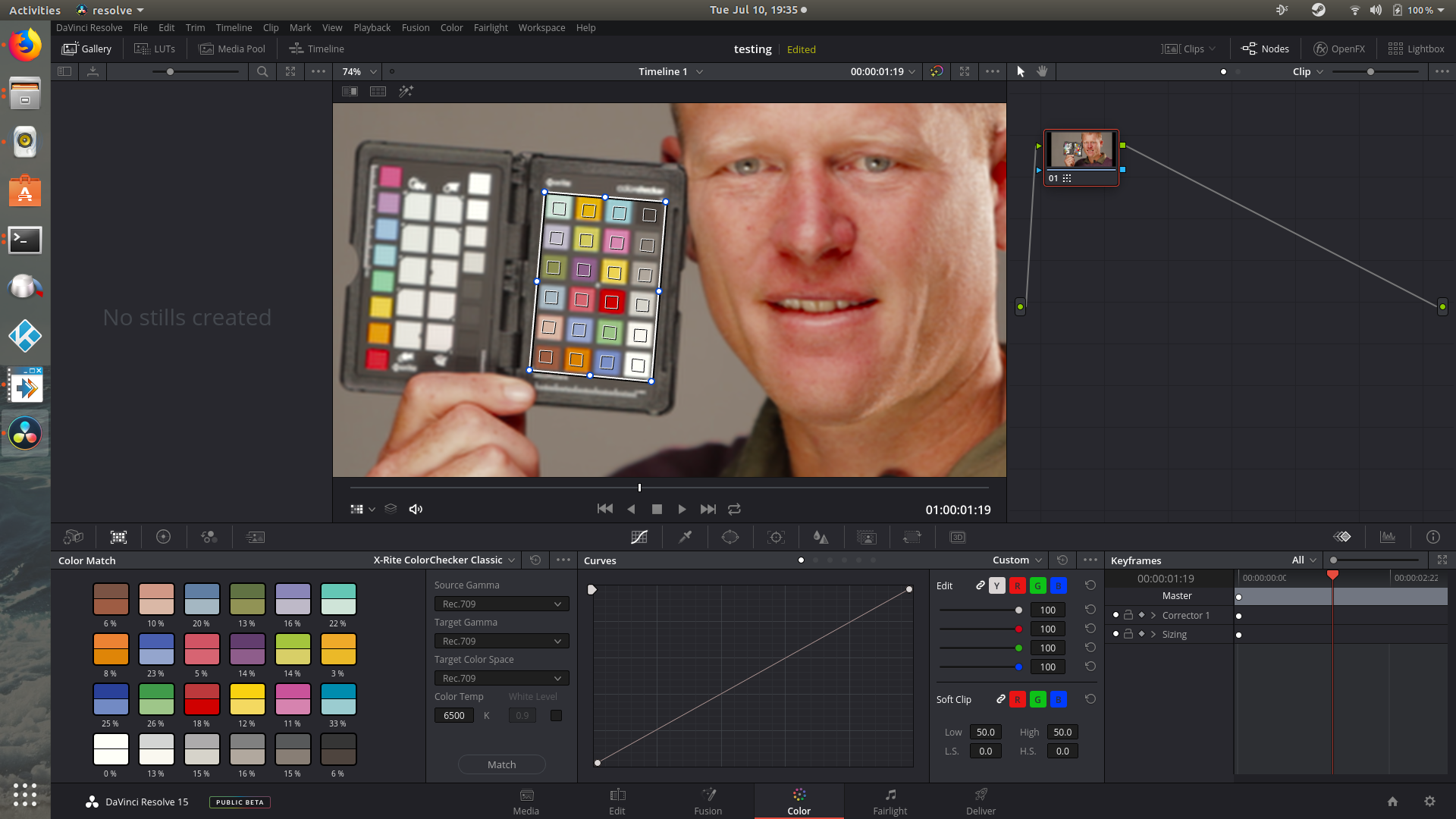This screenshot has height=819, width=1456.
Task: Click the Qualifier/selection tool icon
Action: [685, 537]
